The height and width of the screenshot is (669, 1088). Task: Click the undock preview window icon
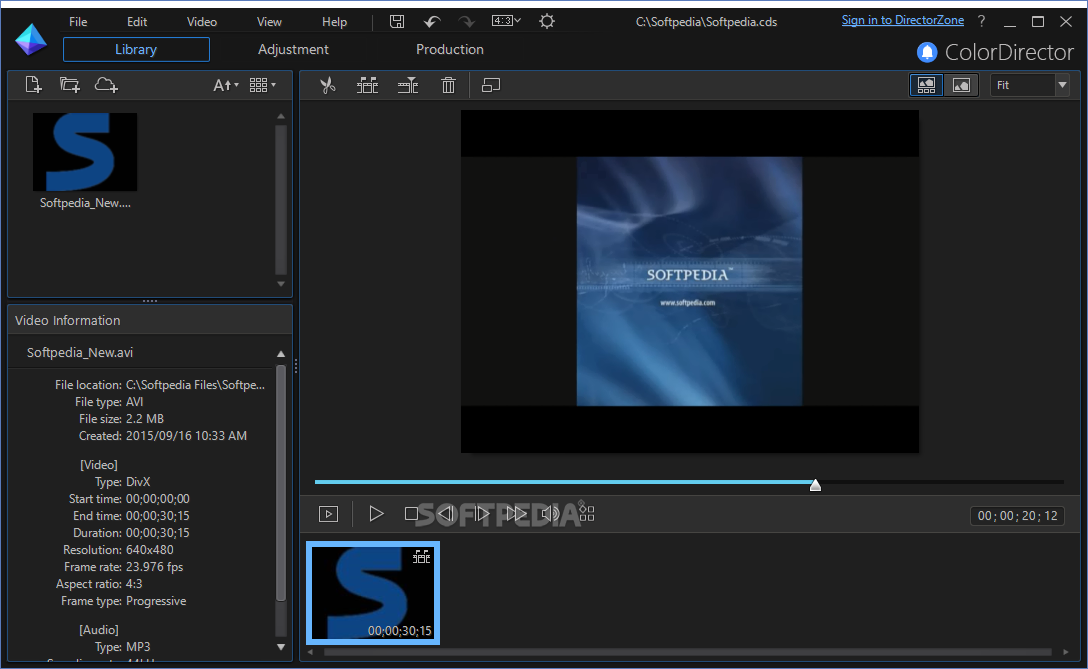pyautogui.click(x=491, y=85)
